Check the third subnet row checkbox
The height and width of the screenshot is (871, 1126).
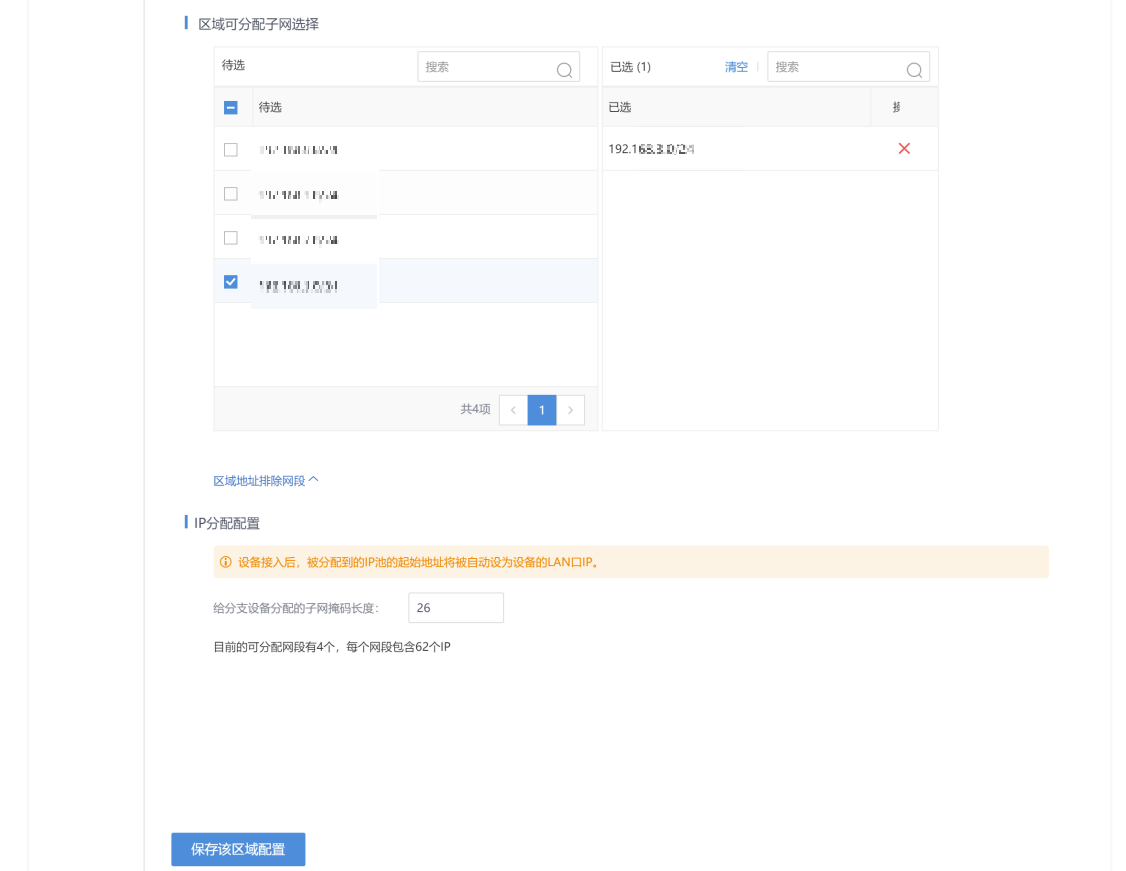(231, 238)
